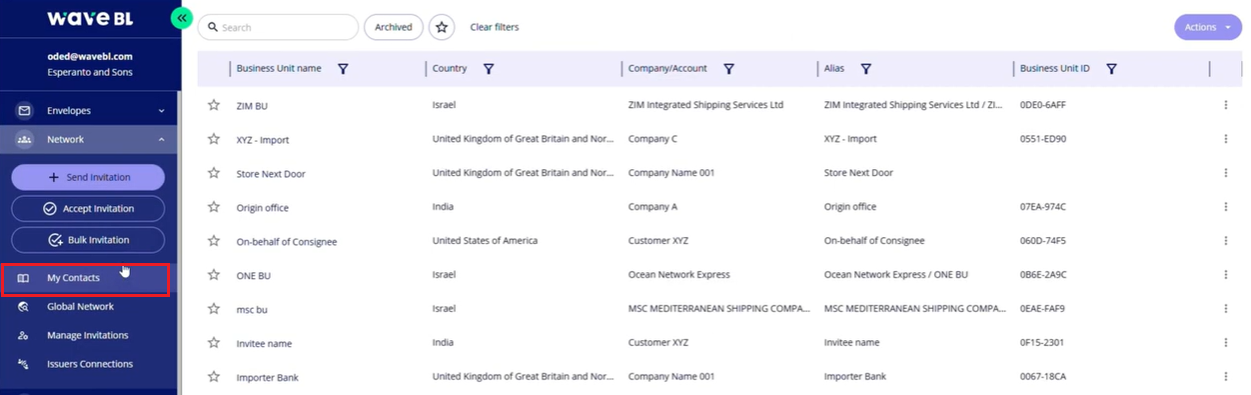Open the Business Unit name filter icon
Screen dimensions: 1251x395
point(343,69)
